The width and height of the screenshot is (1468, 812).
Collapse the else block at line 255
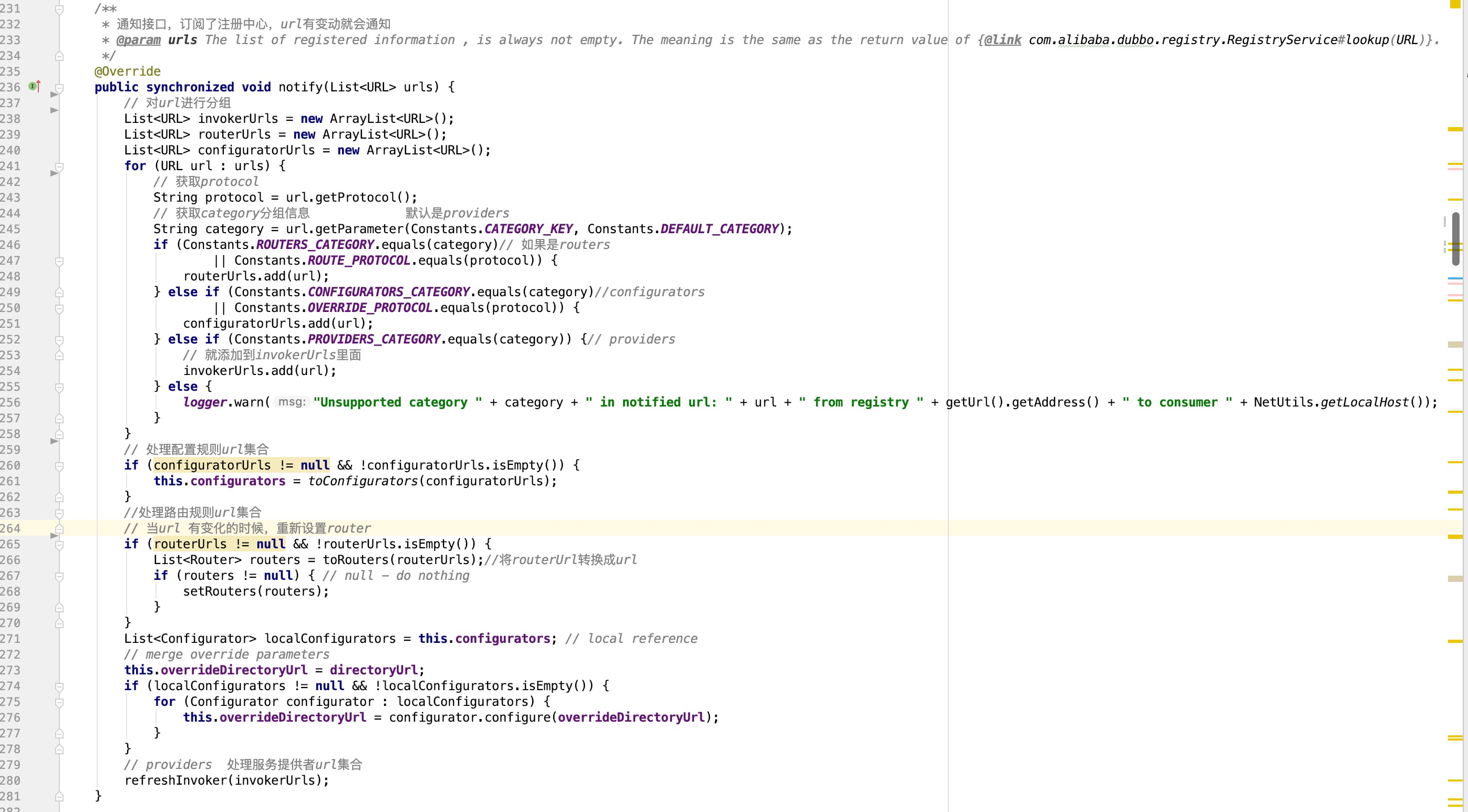(59, 388)
